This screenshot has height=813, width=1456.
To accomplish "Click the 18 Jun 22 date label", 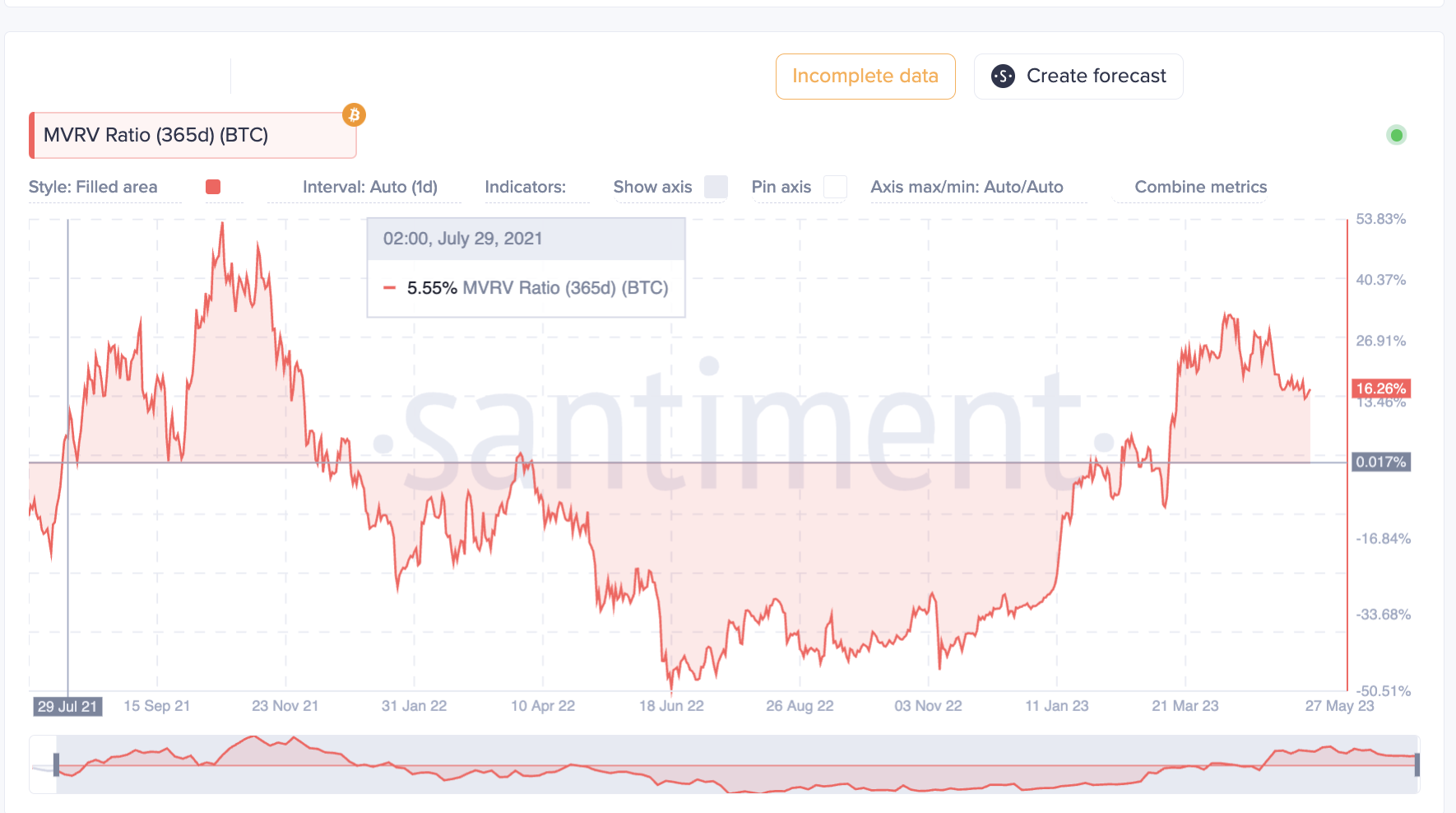I will point(672,706).
